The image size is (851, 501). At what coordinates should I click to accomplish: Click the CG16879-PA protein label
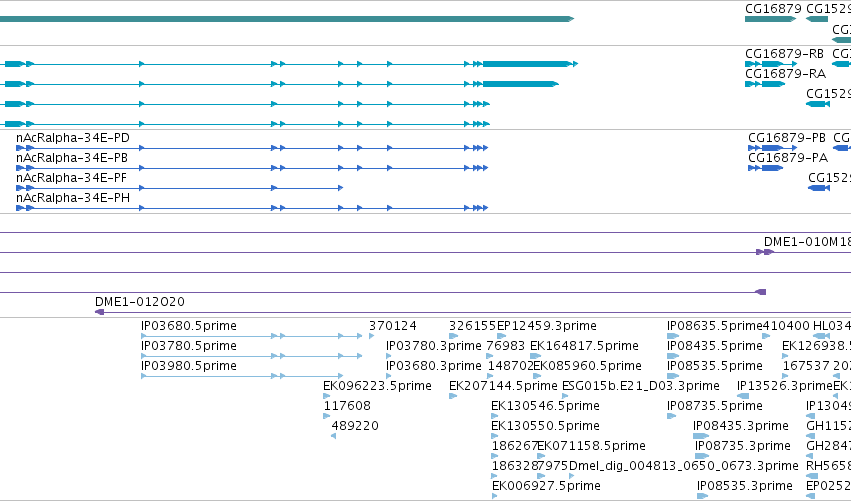788,158
